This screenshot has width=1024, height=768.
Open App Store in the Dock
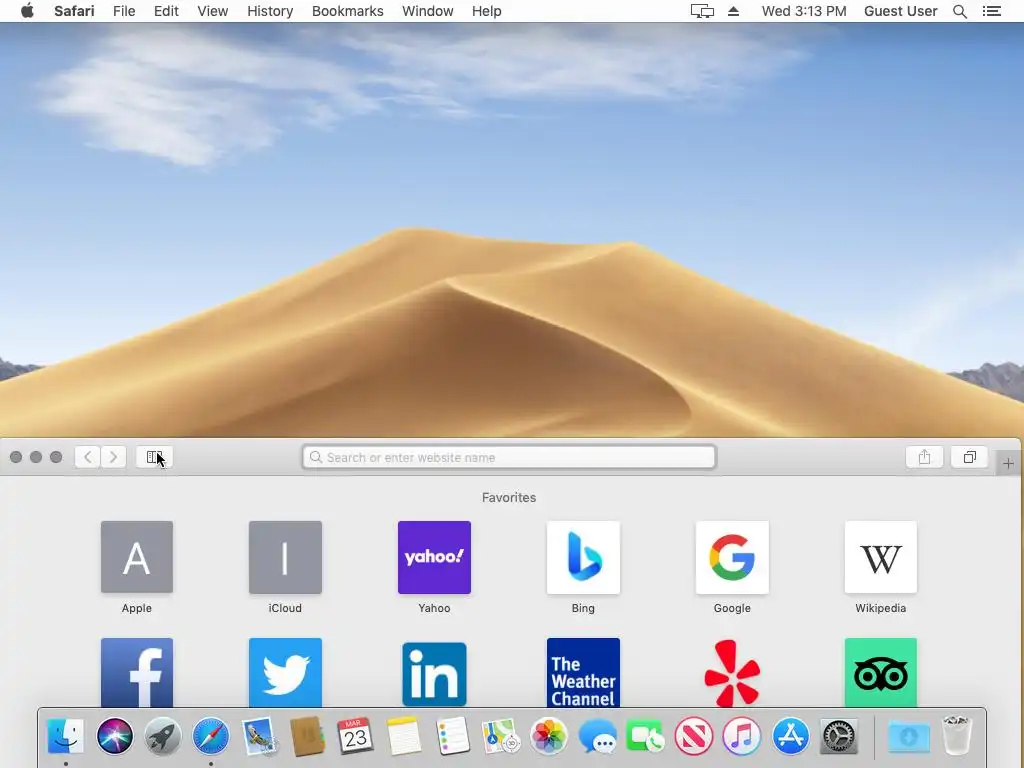point(790,736)
